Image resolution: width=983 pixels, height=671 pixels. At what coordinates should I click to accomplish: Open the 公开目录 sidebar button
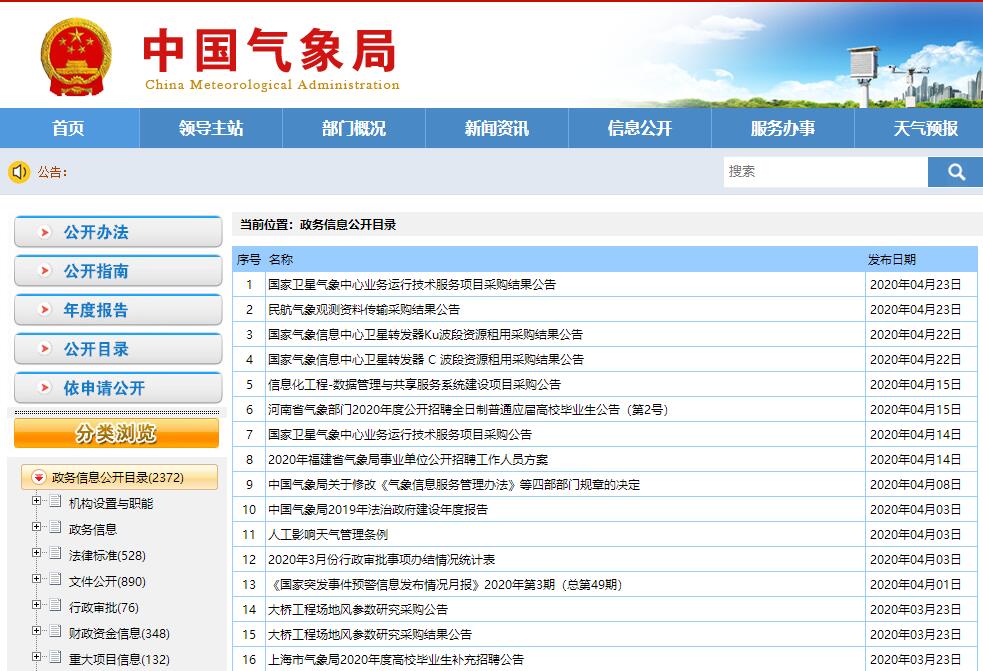pyautogui.click(x=118, y=349)
